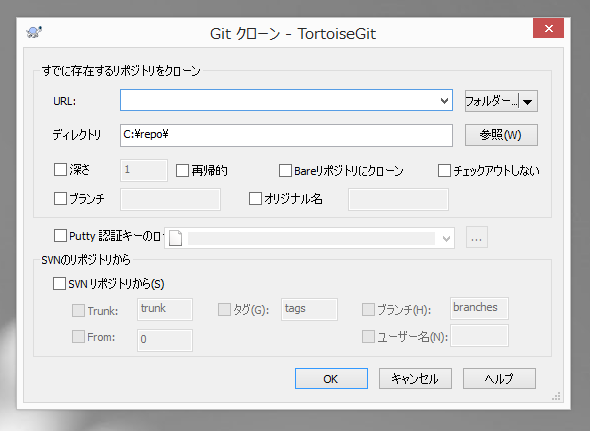The image size is (590, 431).
Task: Check Bareリポジトリにクローン option
Action: tap(285, 171)
